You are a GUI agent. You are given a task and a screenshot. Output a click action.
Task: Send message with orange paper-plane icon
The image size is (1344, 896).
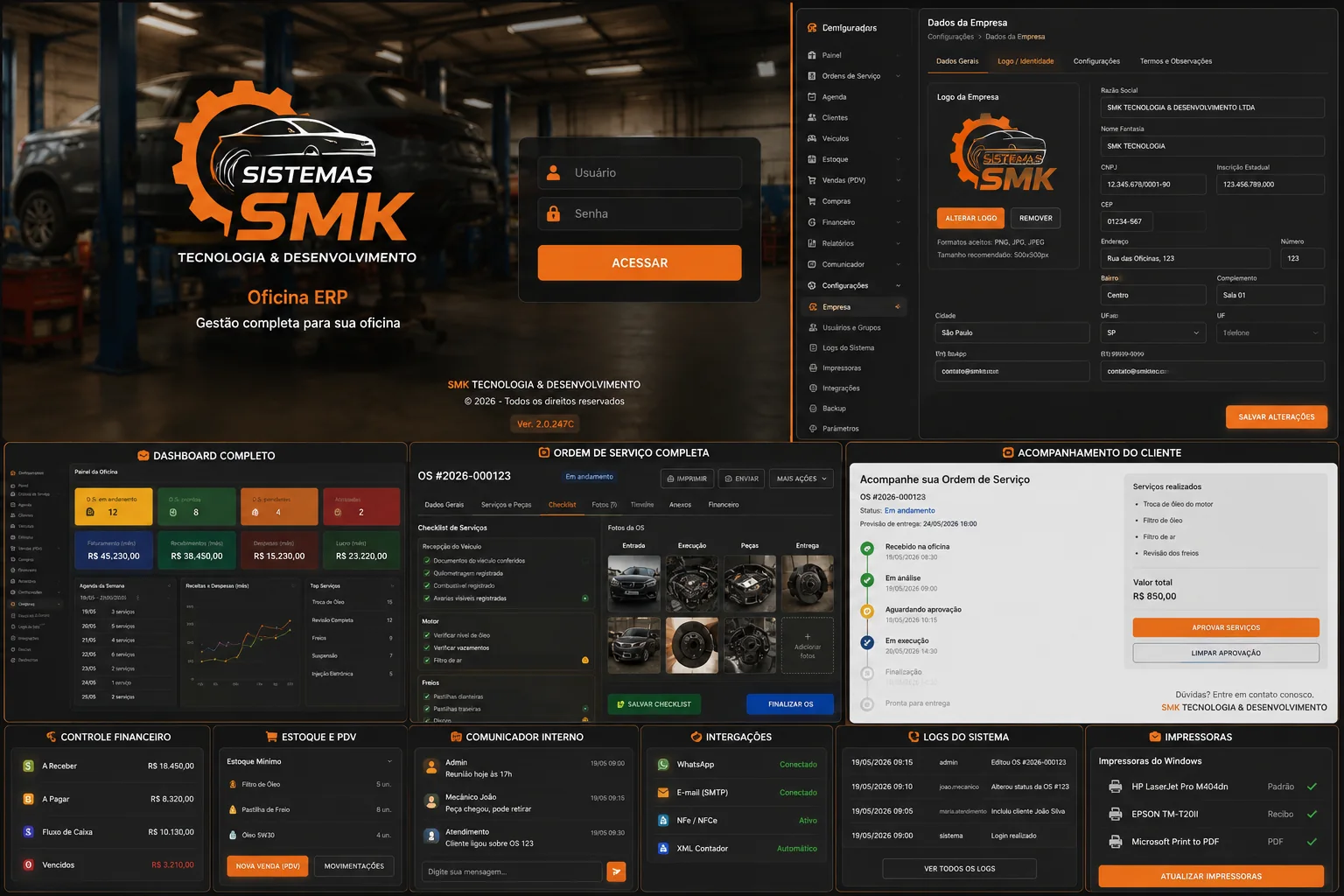pos(617,871)
